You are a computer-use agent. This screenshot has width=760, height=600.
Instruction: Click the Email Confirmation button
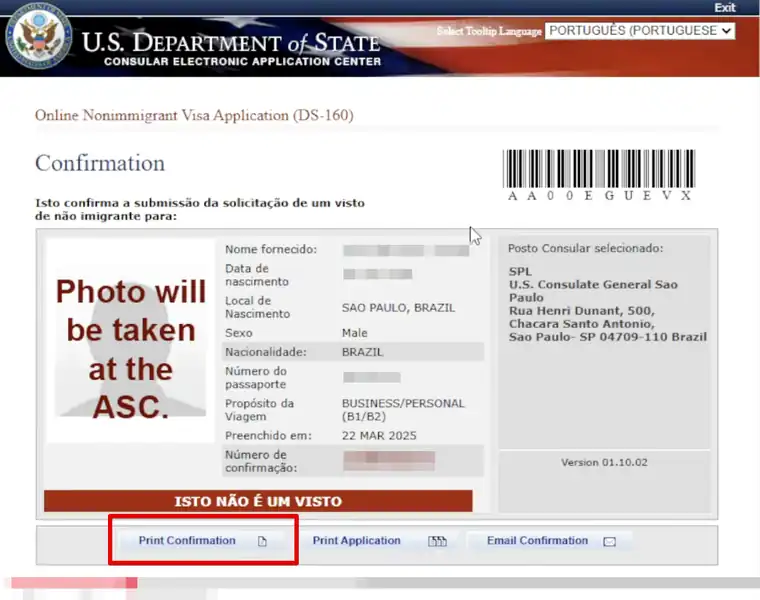(549, 540)
